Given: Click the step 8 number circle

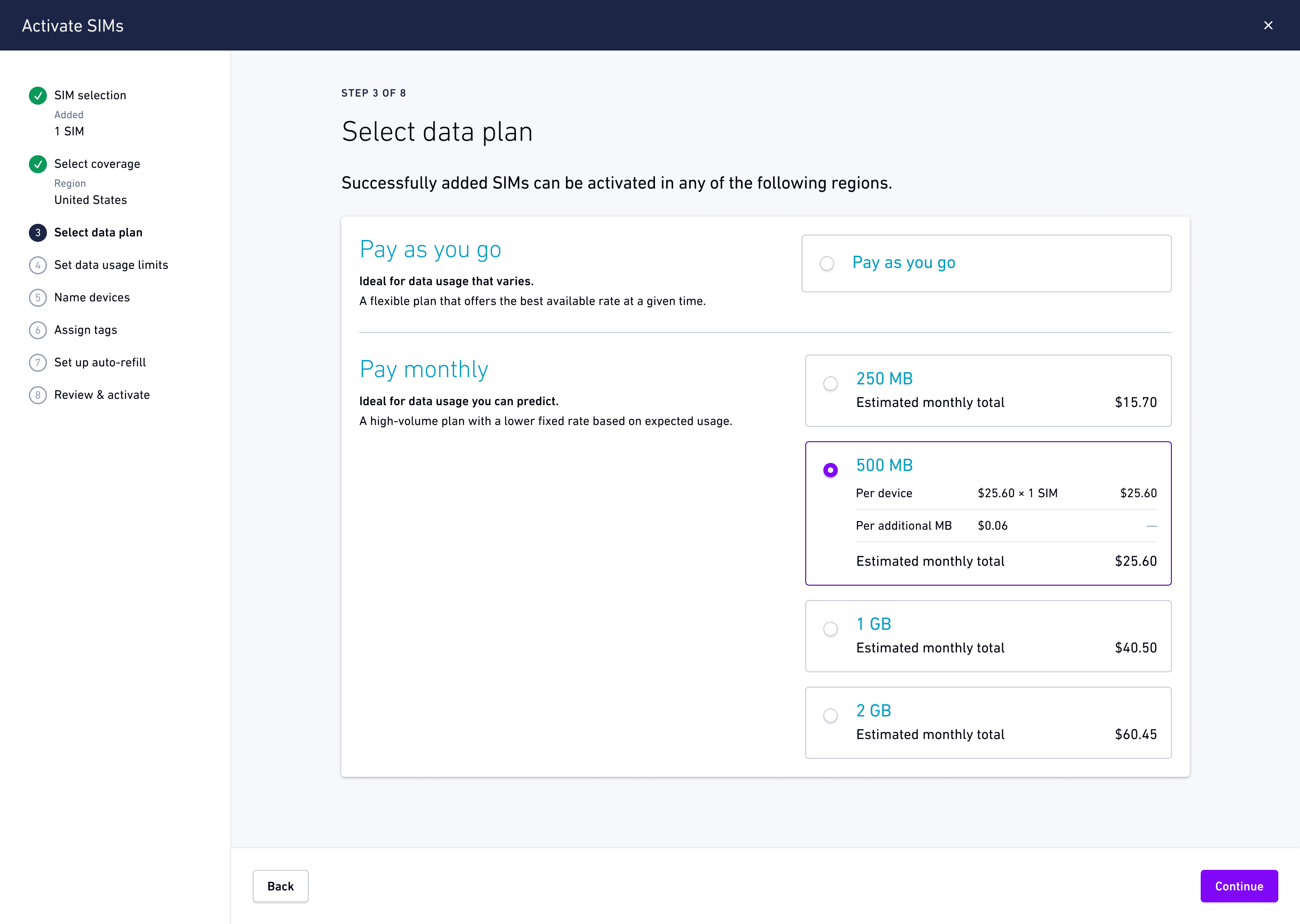Looking at the screenshot, I should 37,395.
